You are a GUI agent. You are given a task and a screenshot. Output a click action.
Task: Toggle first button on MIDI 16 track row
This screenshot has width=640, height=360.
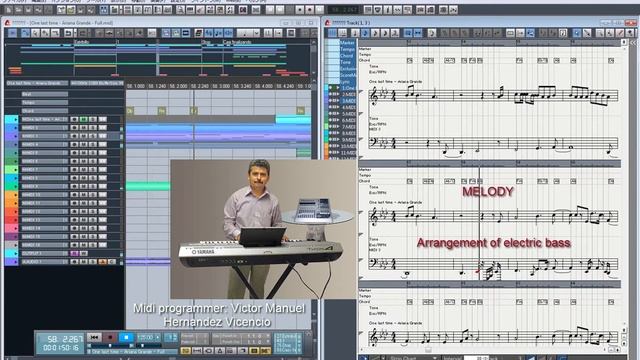click(x=74, y=245)
